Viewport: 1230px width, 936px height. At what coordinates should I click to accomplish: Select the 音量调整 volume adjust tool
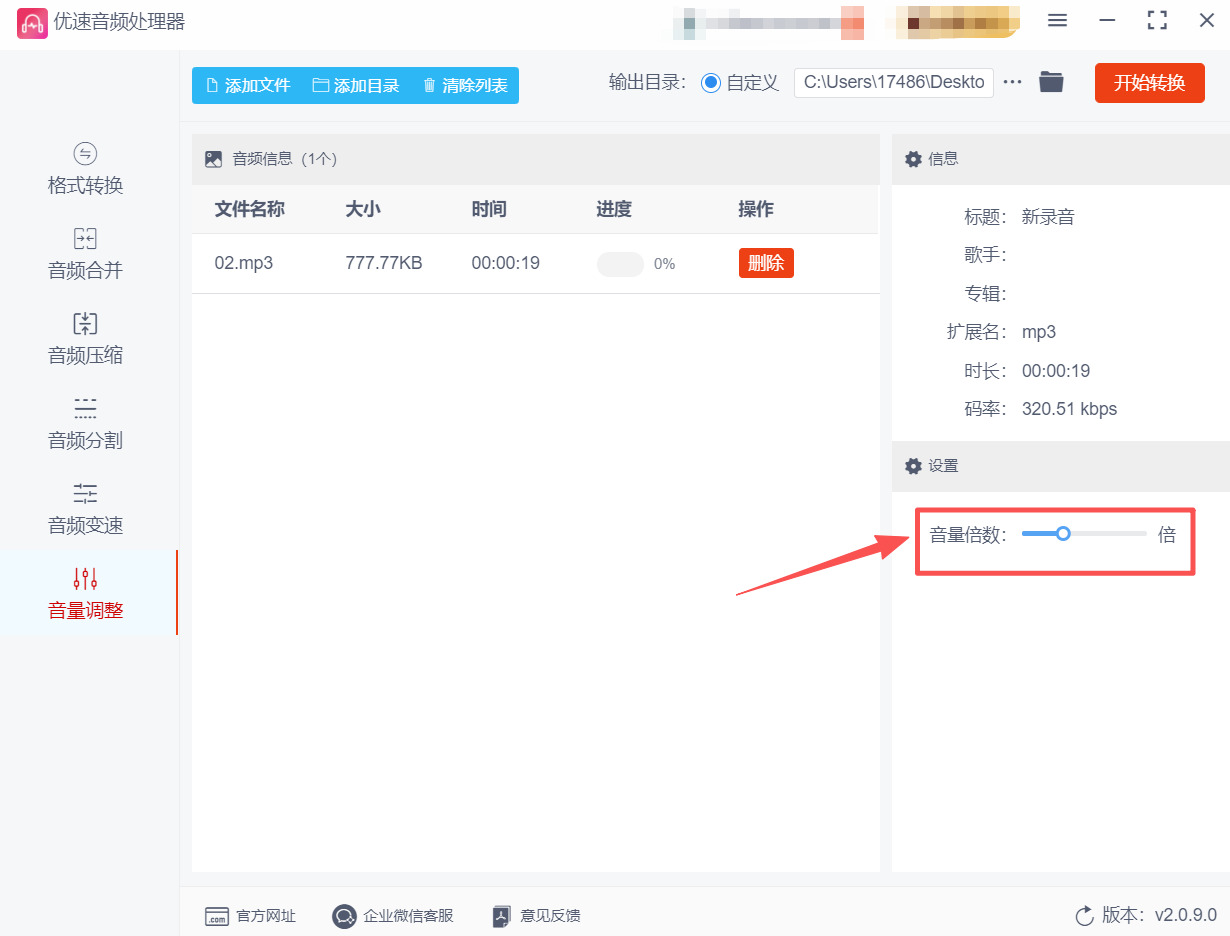[x=85, y=594]
